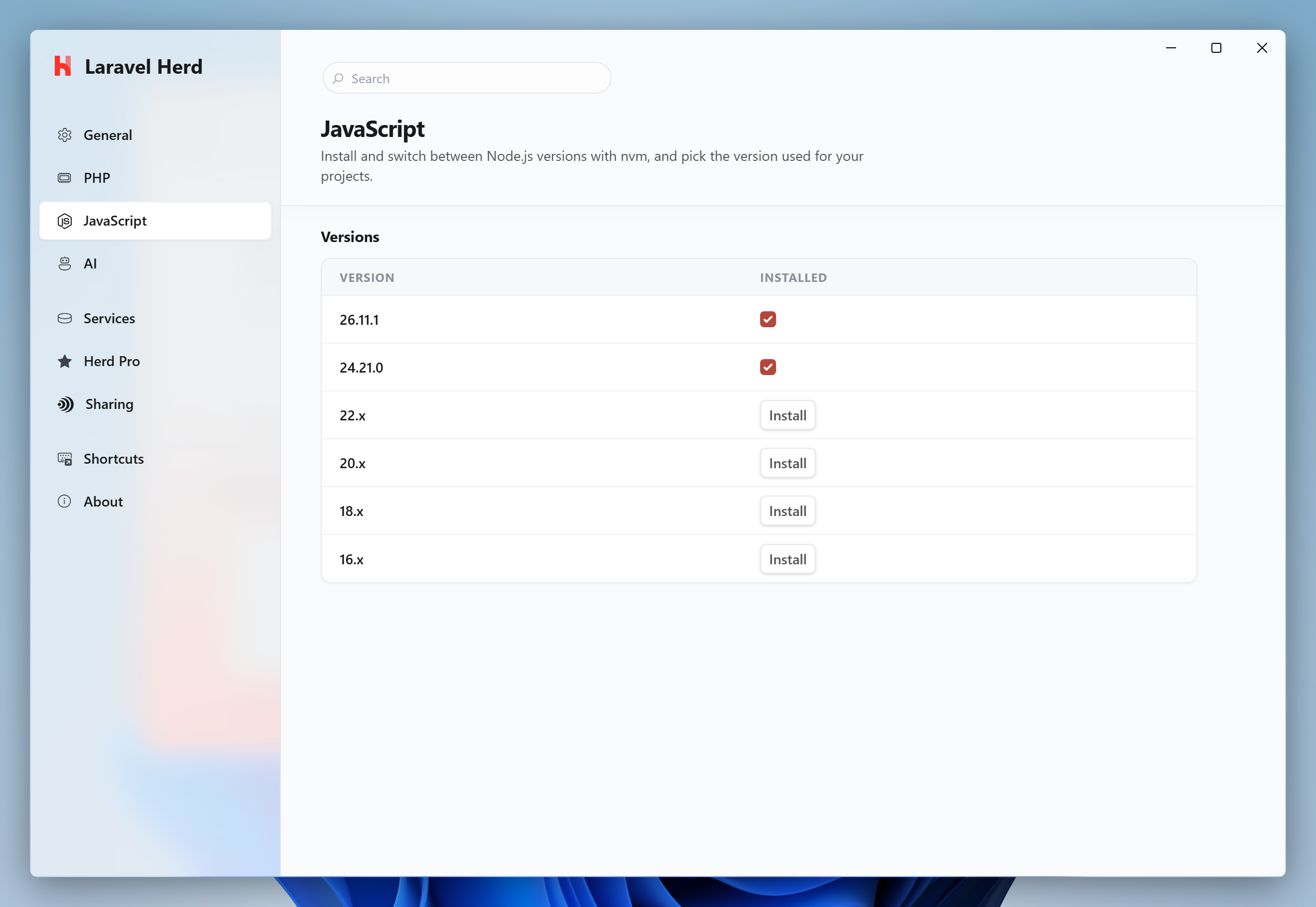Click the AI robot icon
Image resolution: width=1316 pixels, height=907 pixels.
[65, 263]
